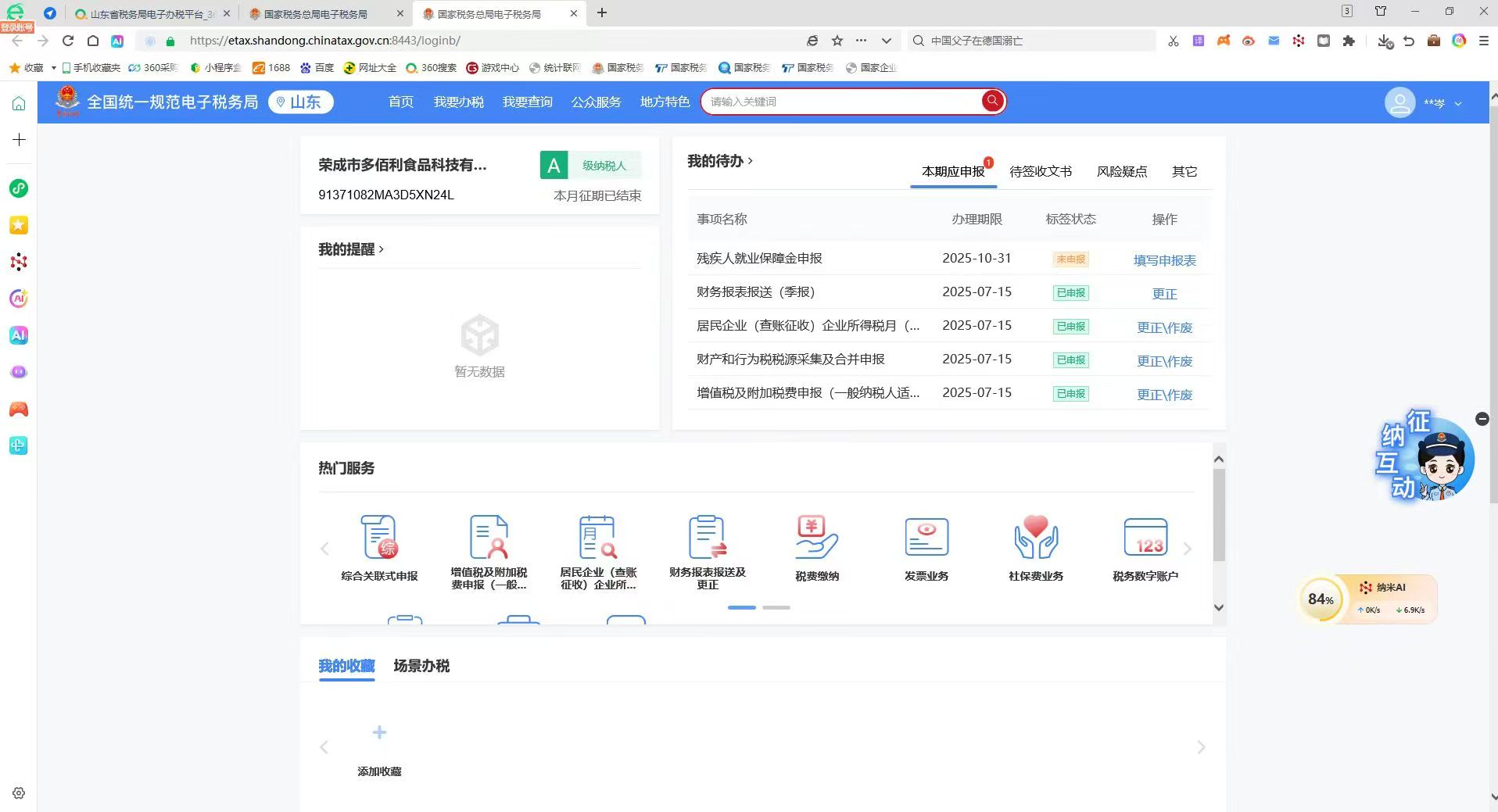The width and height of the screenshot is (1498, 812).
Task: Hide the 征纳互动 floating widget
Action: point(1482,419)
